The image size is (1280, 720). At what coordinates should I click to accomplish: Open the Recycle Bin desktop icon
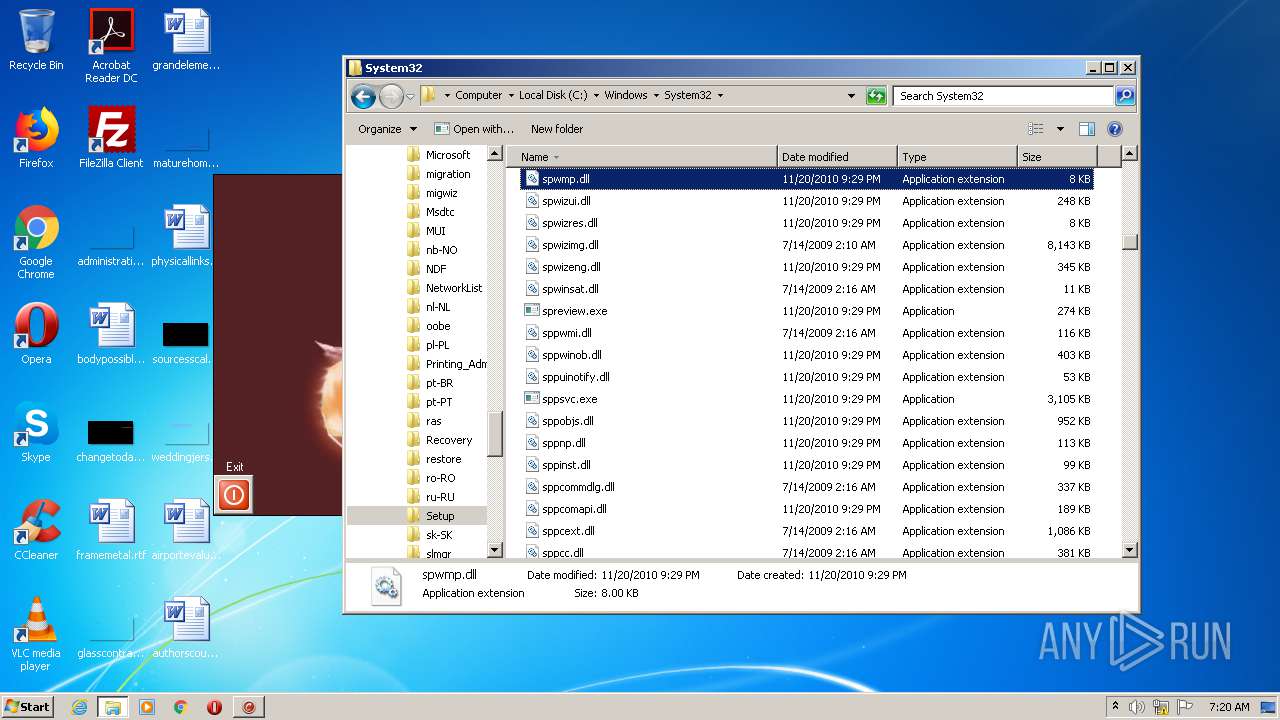pyautogui.click(x=36, y=40)
